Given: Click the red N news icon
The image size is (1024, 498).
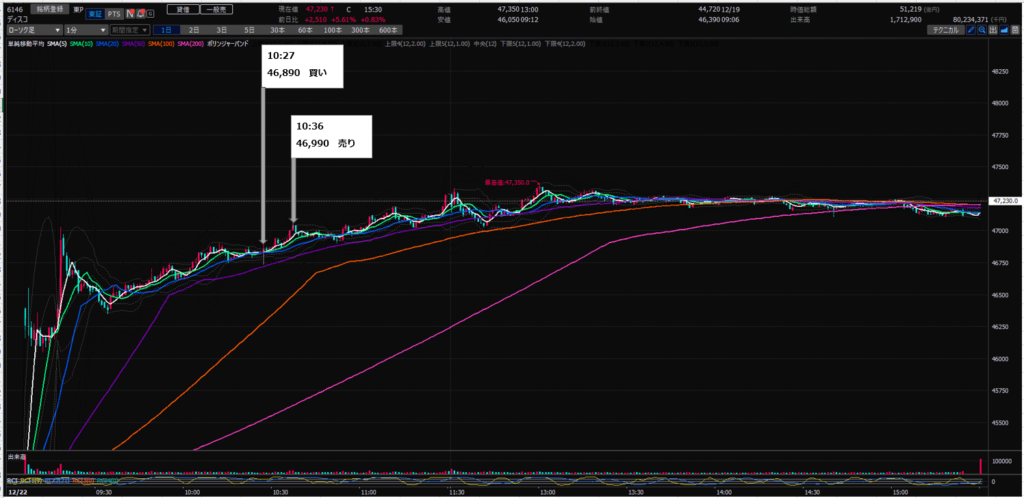Looking at the screenshot, I should click(129, 15).
